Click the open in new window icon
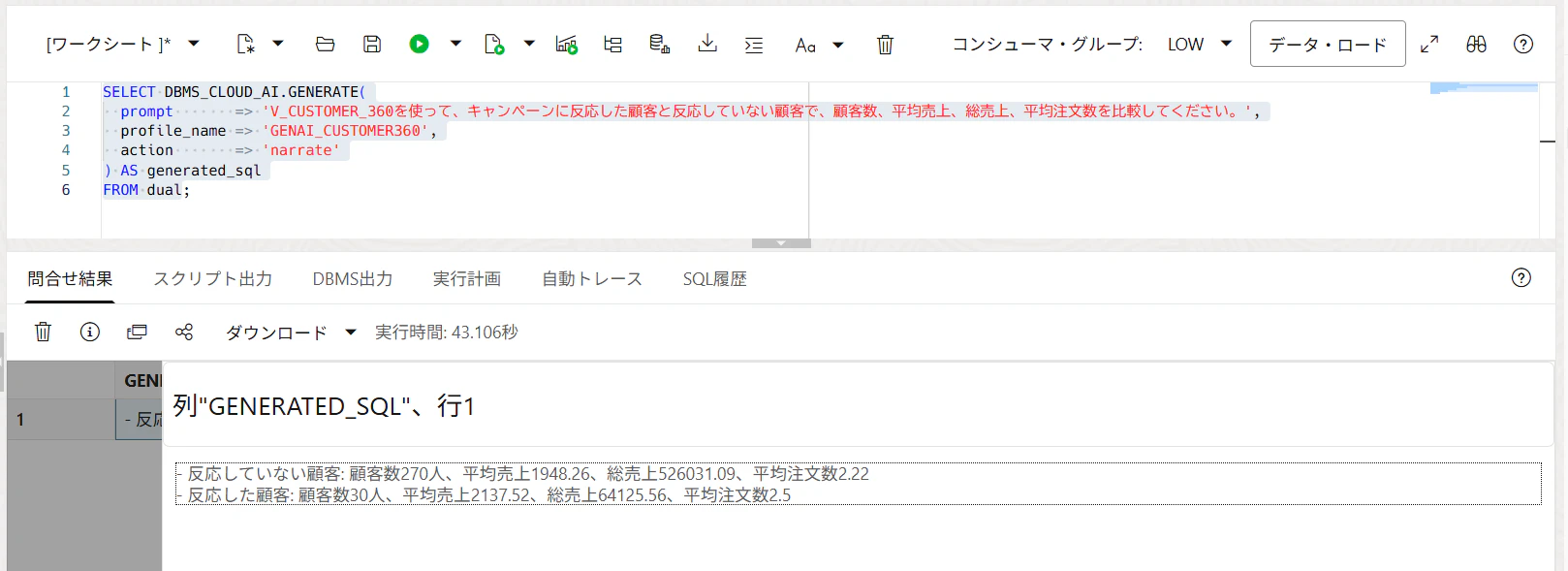Viewport: 1568px width, 571px height. 137,332
